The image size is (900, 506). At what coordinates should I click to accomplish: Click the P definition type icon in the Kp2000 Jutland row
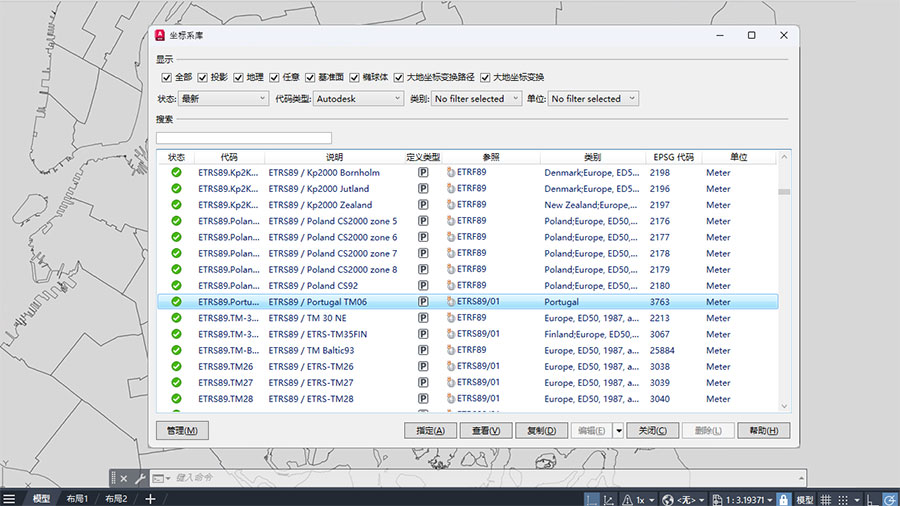click(423, 189)
